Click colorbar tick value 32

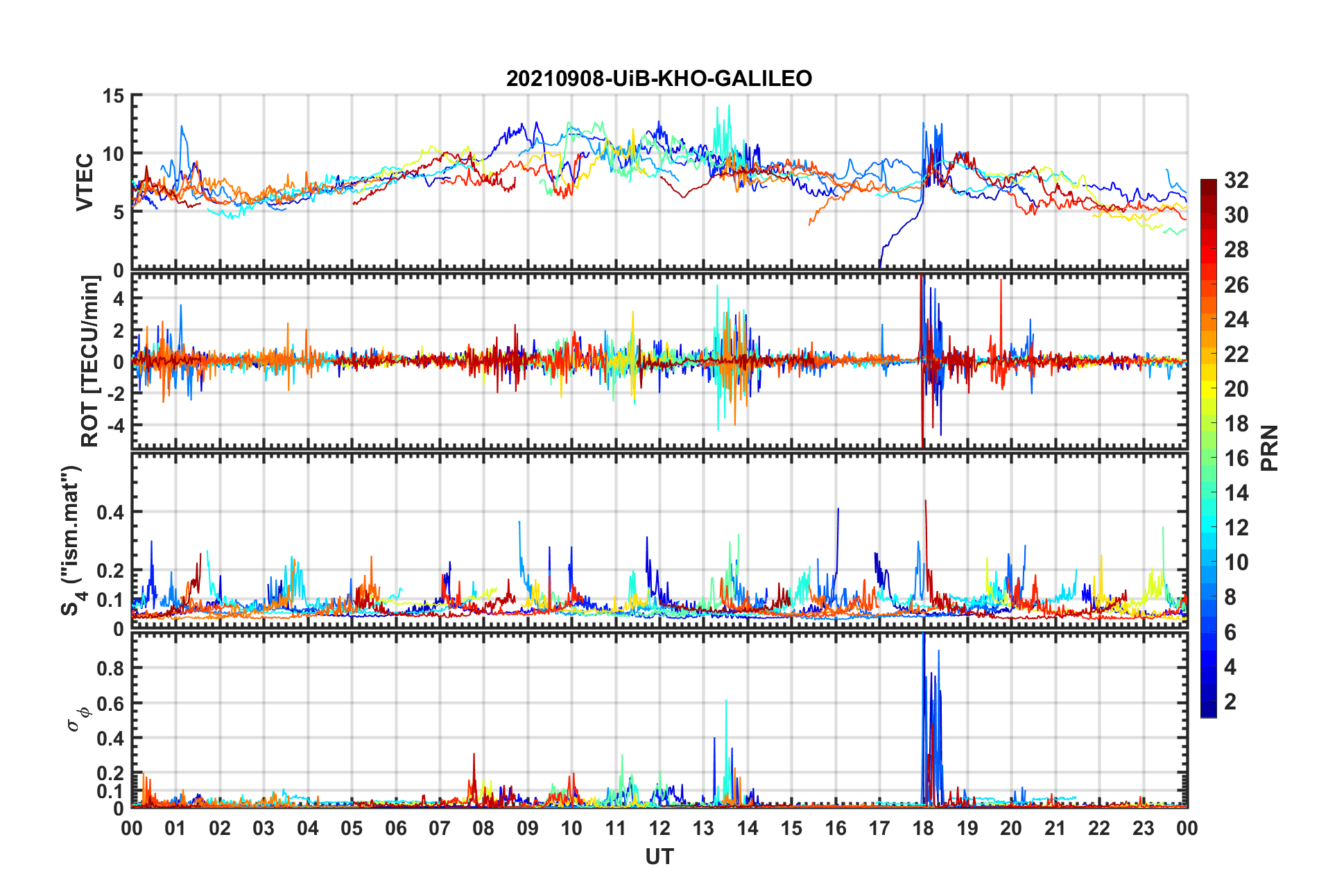coord(1236,180)
